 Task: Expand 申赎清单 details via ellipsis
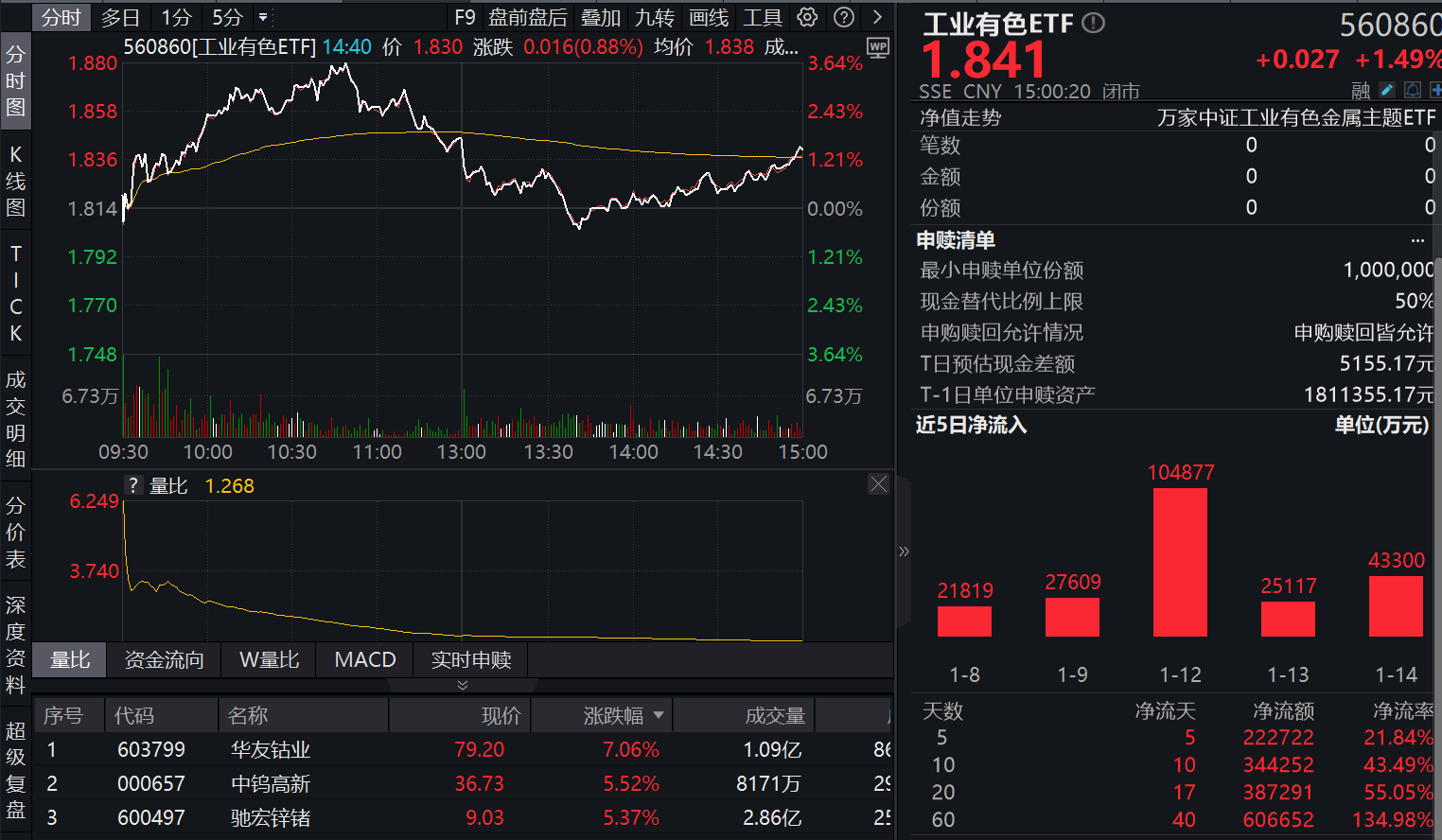tap(1416, 239)
